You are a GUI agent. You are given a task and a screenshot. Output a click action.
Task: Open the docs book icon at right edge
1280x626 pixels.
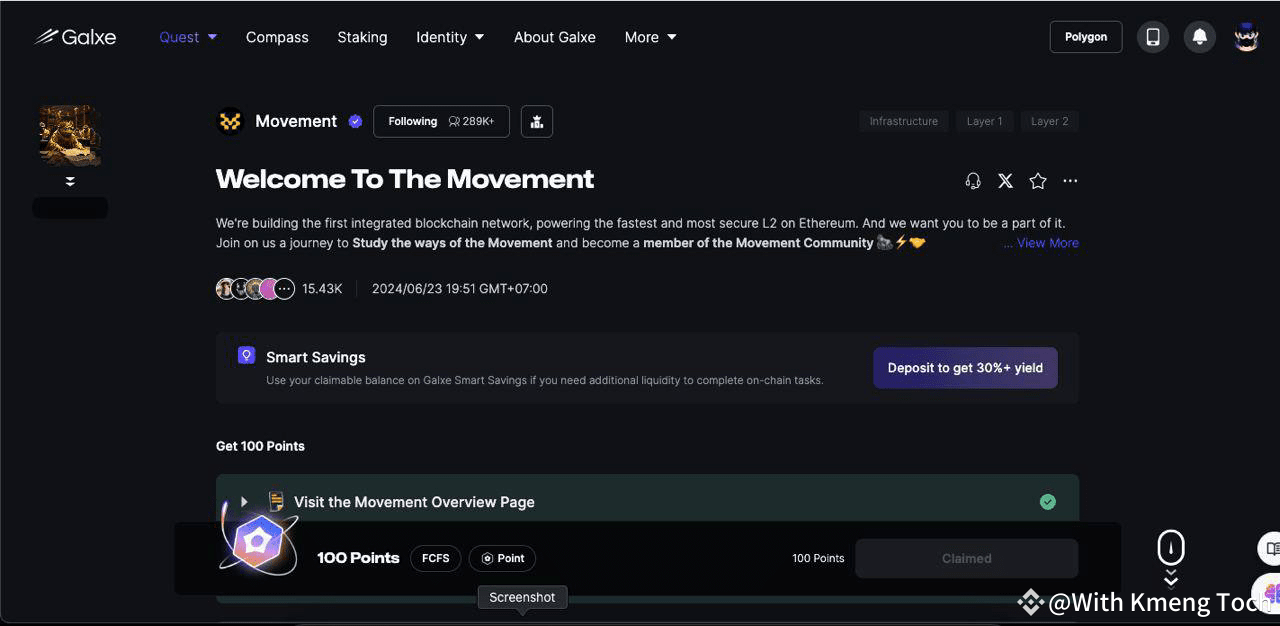pos(1270,549)
